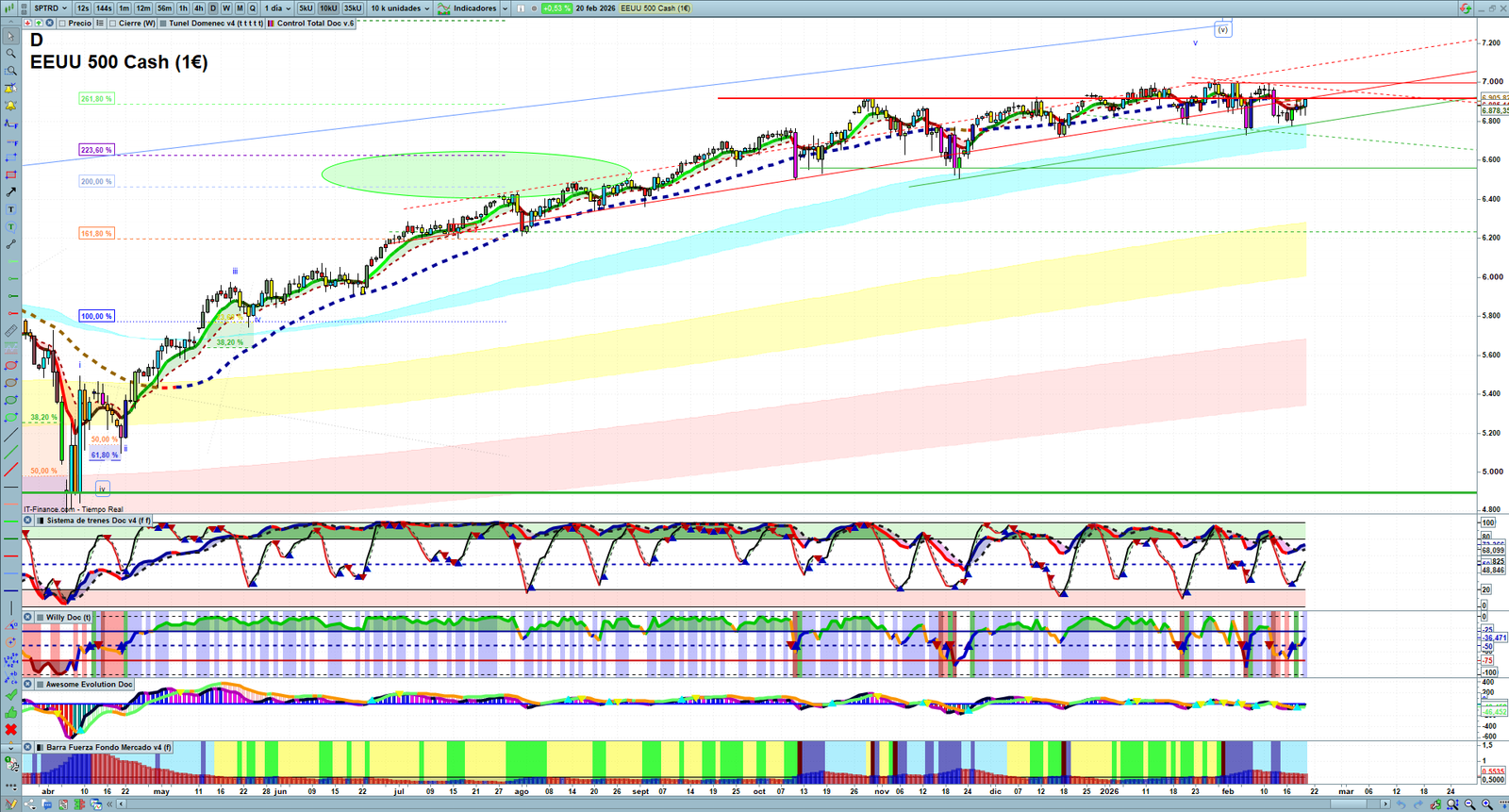Select the red diagonal line tool

pyautogui.click(x=10, y=470)
